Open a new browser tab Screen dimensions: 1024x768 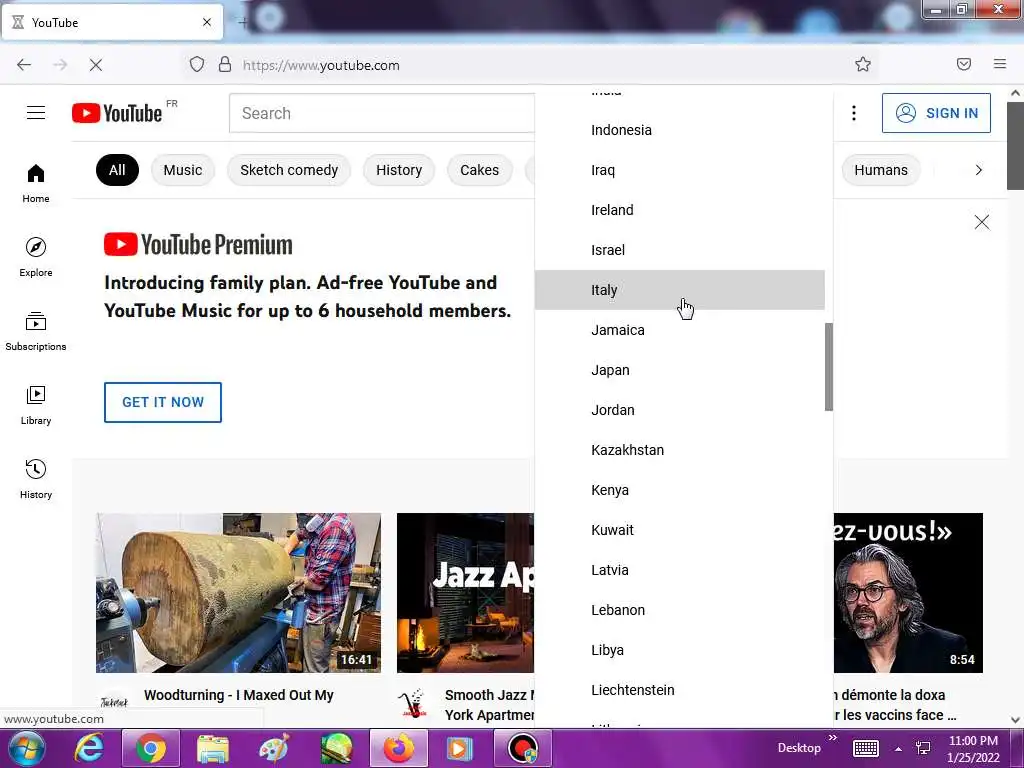click(x=242, y=22)
